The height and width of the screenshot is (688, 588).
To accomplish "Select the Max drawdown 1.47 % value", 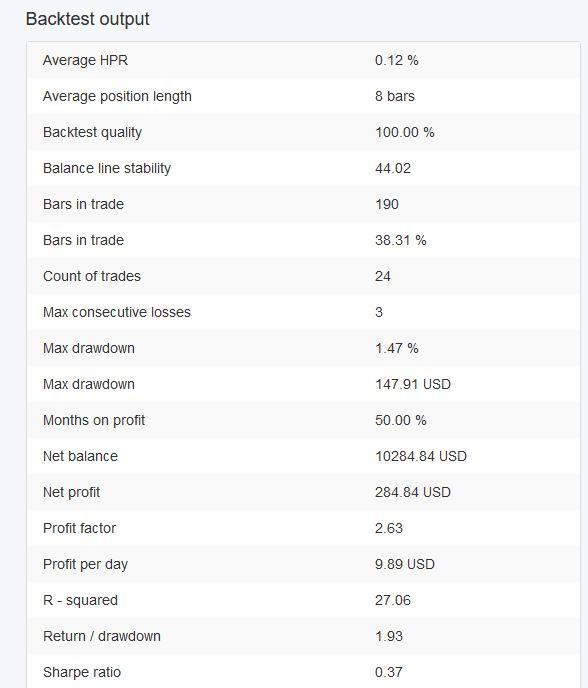I will 397,348.
